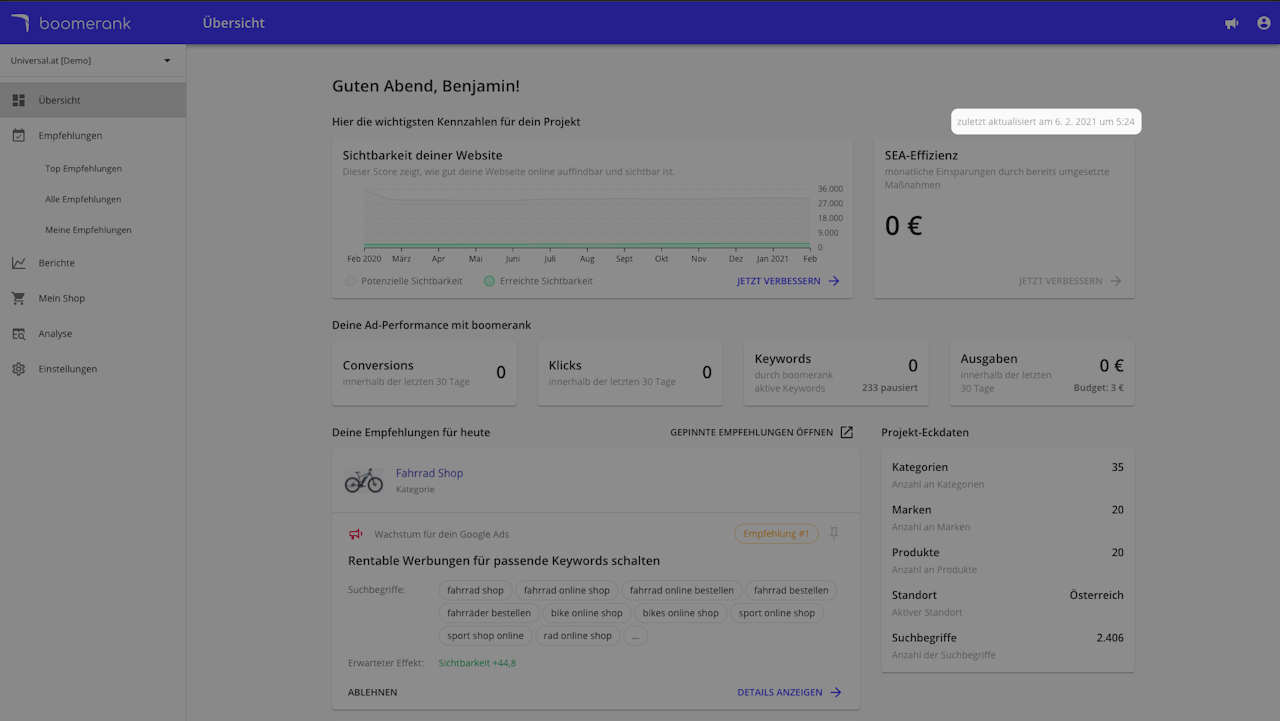The height and width of the screenshot is (721, 1280).
Task: Click the arrow icon next to Details anzeigen
Action: [x=835, y=692]
